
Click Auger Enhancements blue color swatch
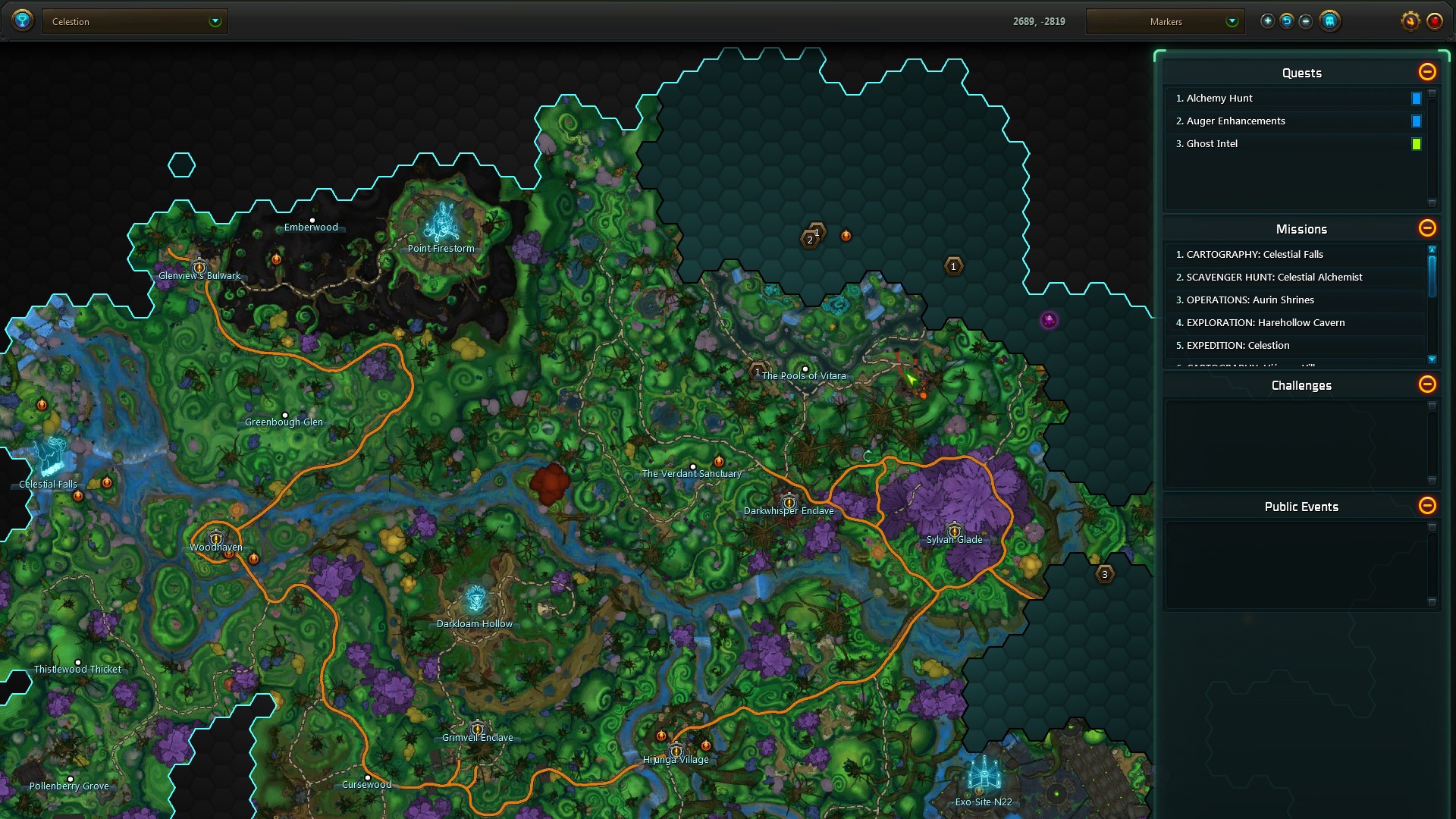(1416, 121)
